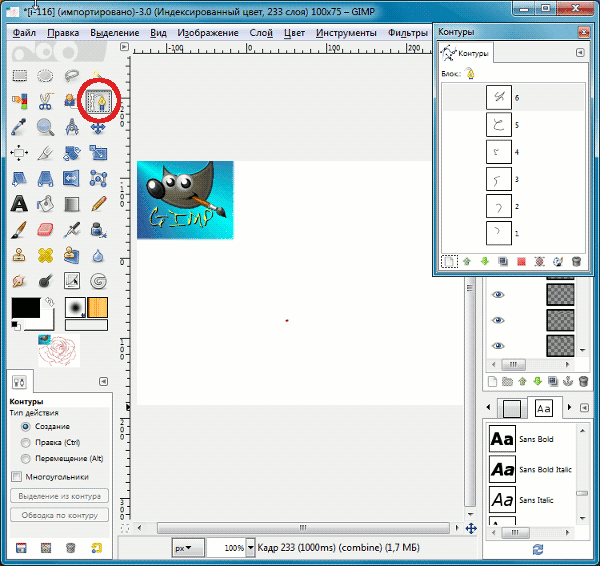Click the canvas horizontal scrollbar

[x=303, y=528]
